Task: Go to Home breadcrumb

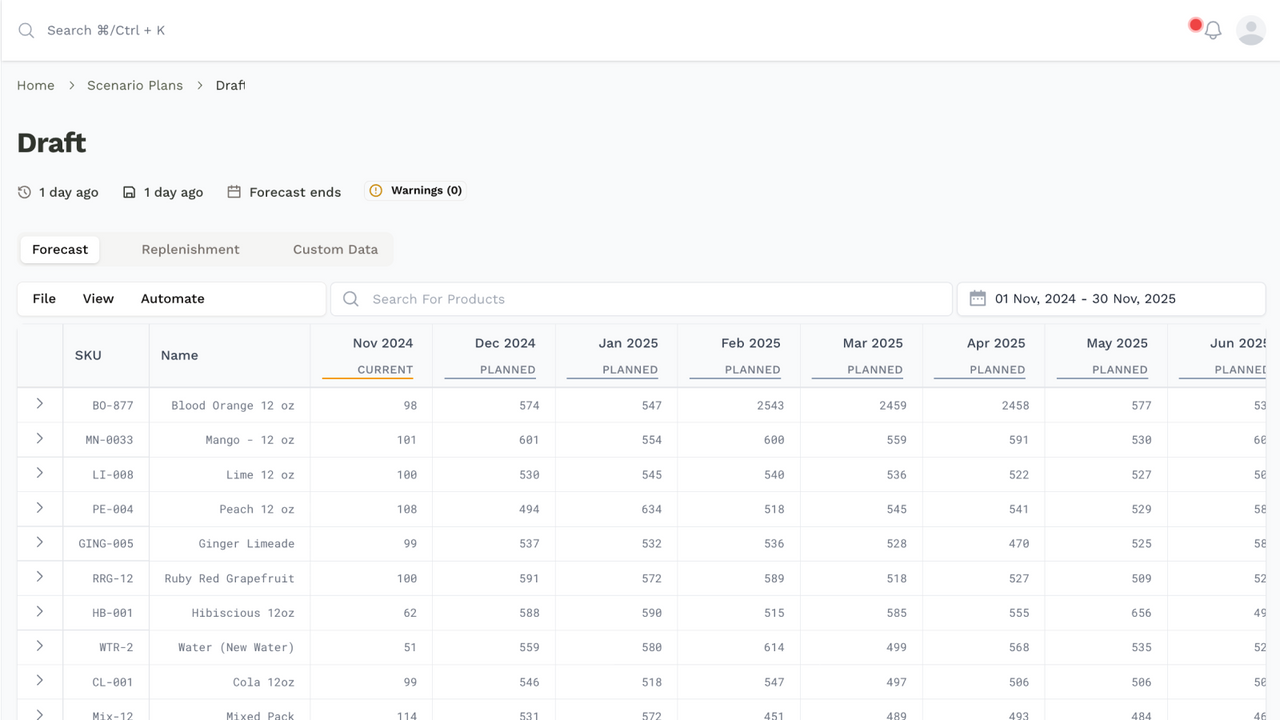Action: tap(36, 86)
